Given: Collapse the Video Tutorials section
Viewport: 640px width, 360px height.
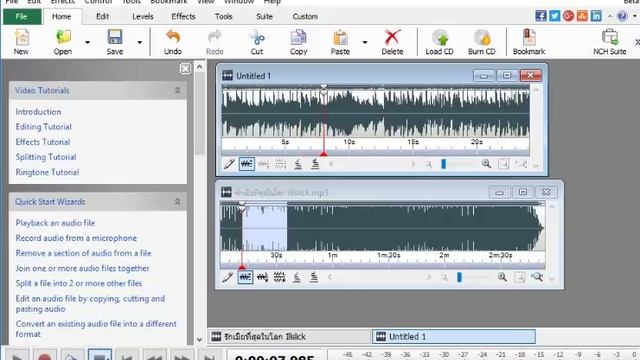Looking at the screenshot, I should point(178,90).
